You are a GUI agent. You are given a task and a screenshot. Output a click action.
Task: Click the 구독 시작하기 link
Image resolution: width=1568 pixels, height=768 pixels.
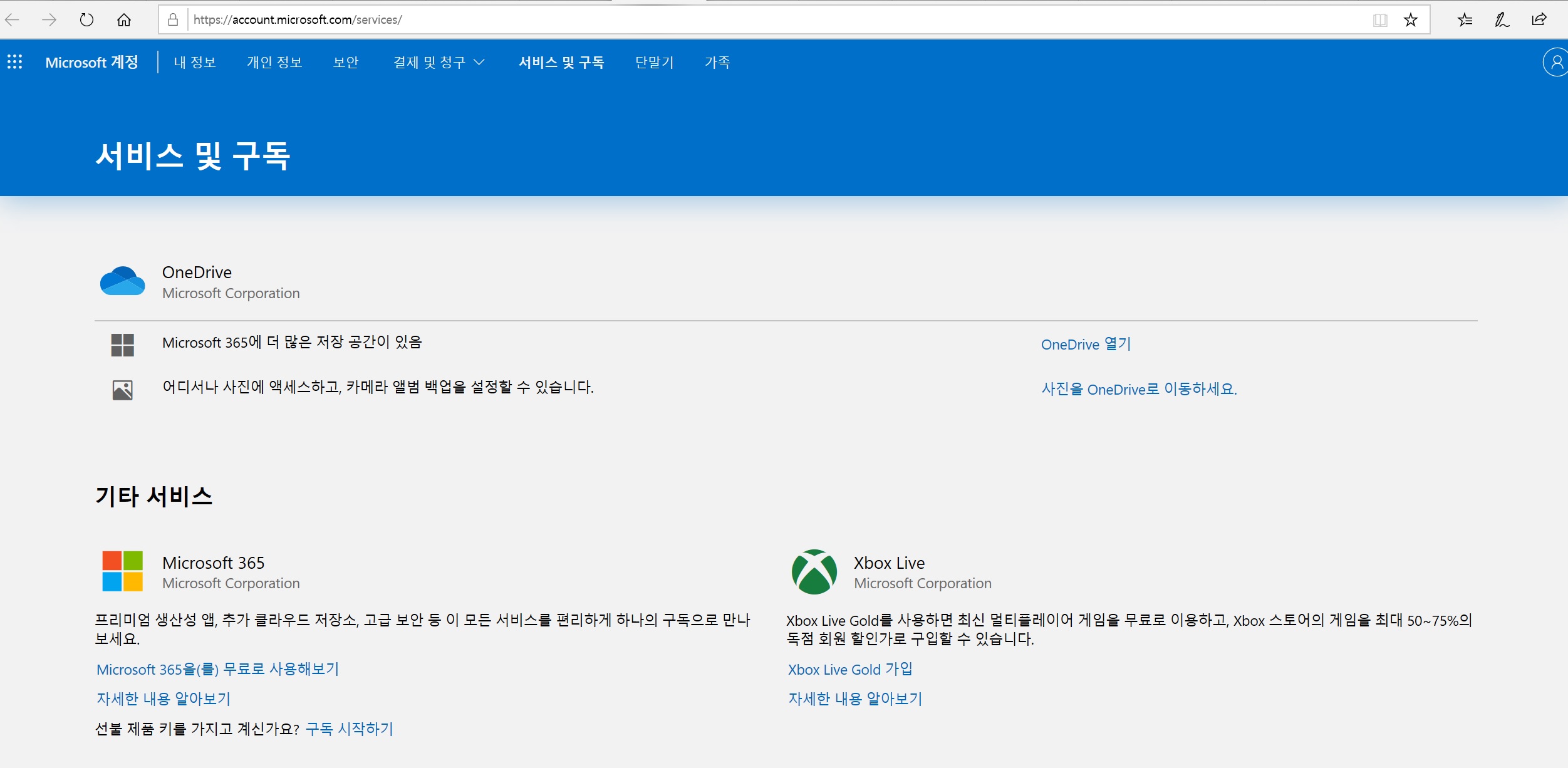pyautogui.click(x=349, y=729)
